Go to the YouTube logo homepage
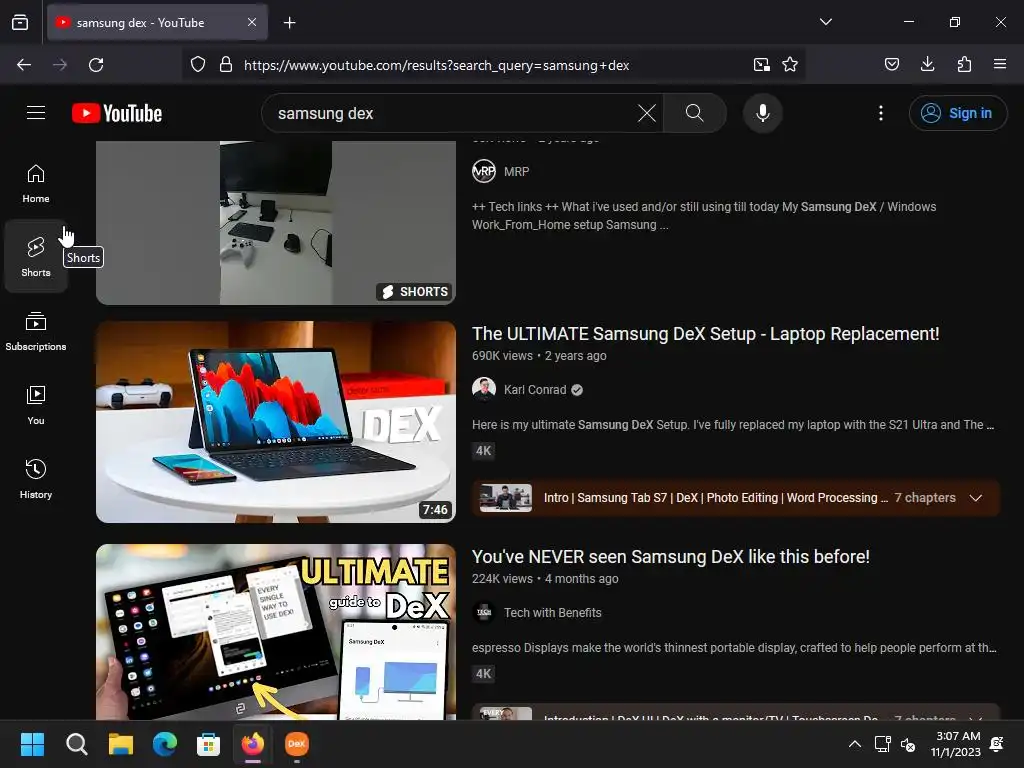 (117, 113)
